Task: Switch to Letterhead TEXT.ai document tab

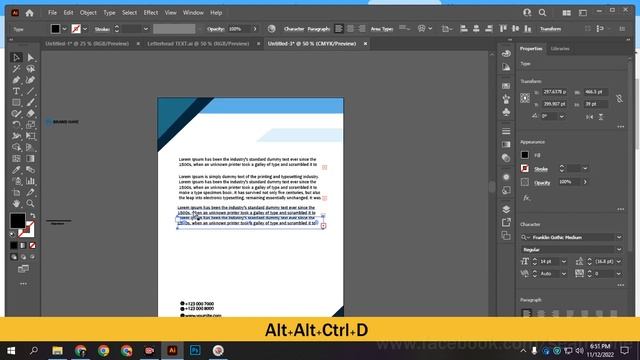Action: click(198, 44)
